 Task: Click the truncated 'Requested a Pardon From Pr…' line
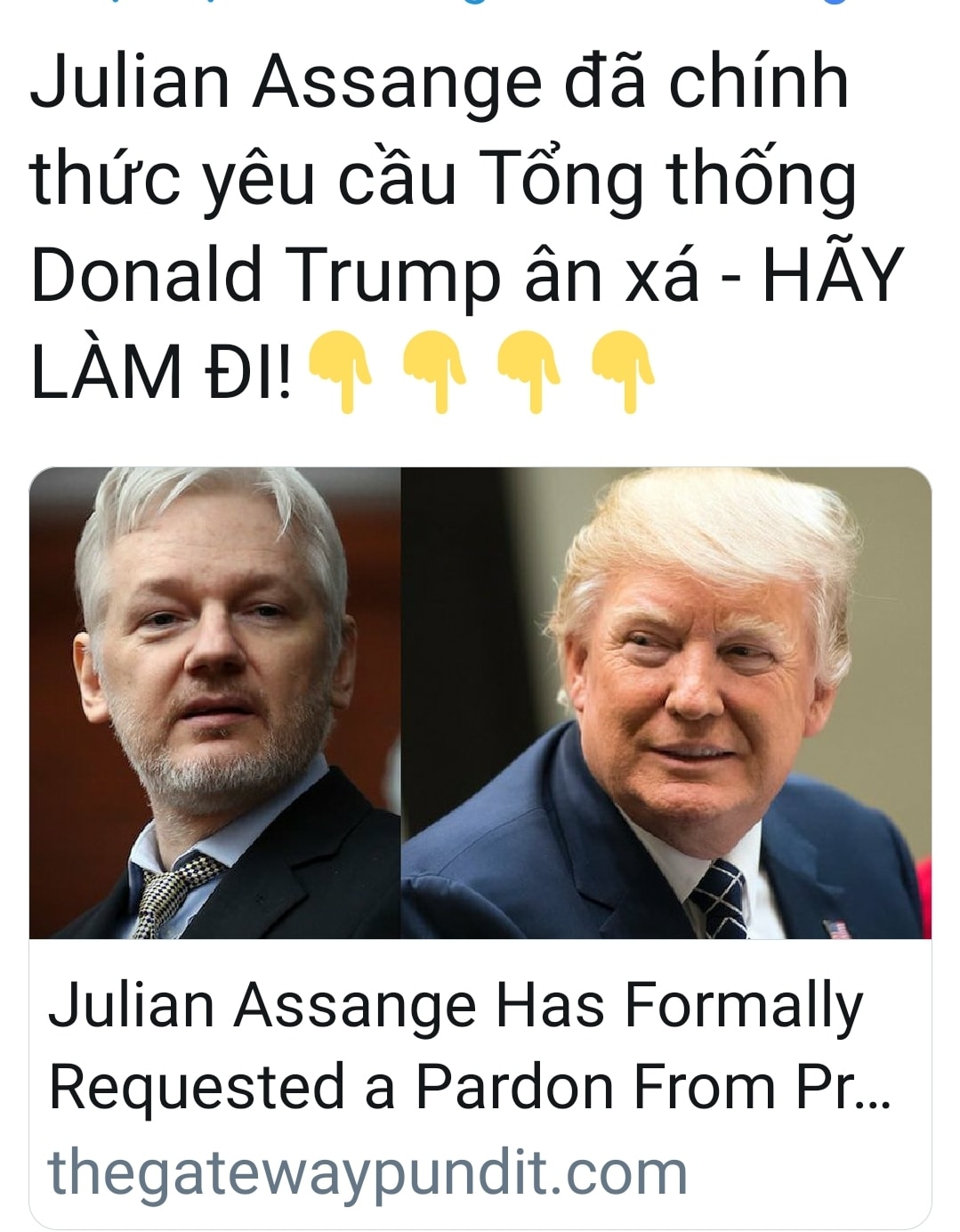[x=470, y=1088]
